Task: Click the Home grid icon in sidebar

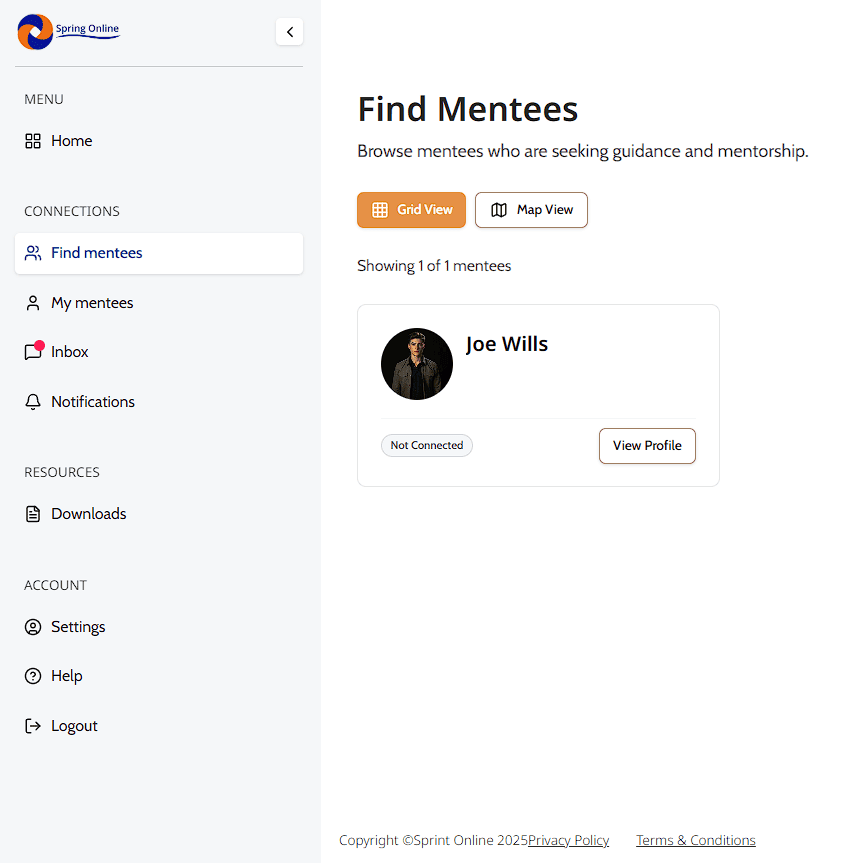Action: point(33,140)
